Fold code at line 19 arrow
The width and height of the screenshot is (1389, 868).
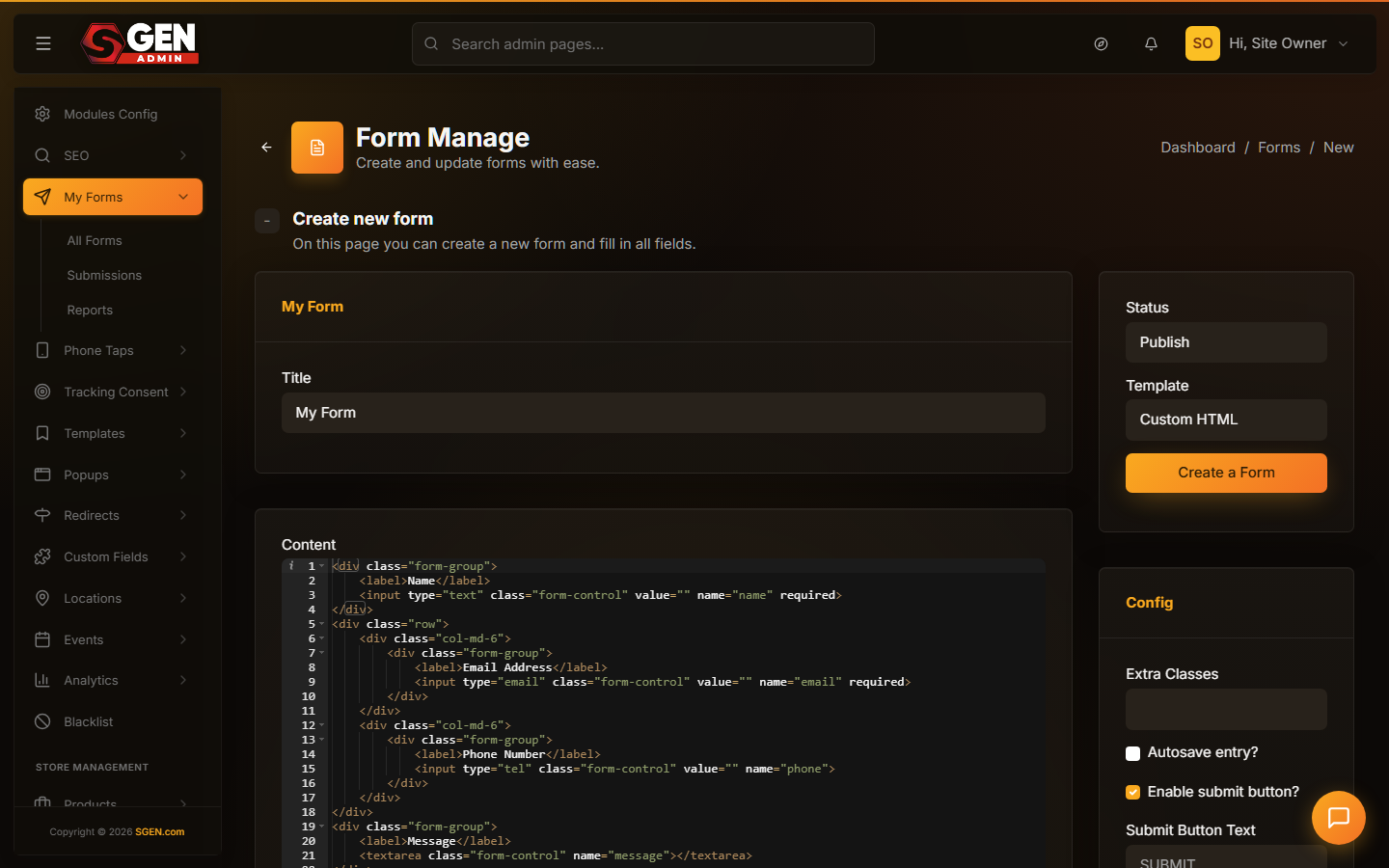[x=322, y=827]
